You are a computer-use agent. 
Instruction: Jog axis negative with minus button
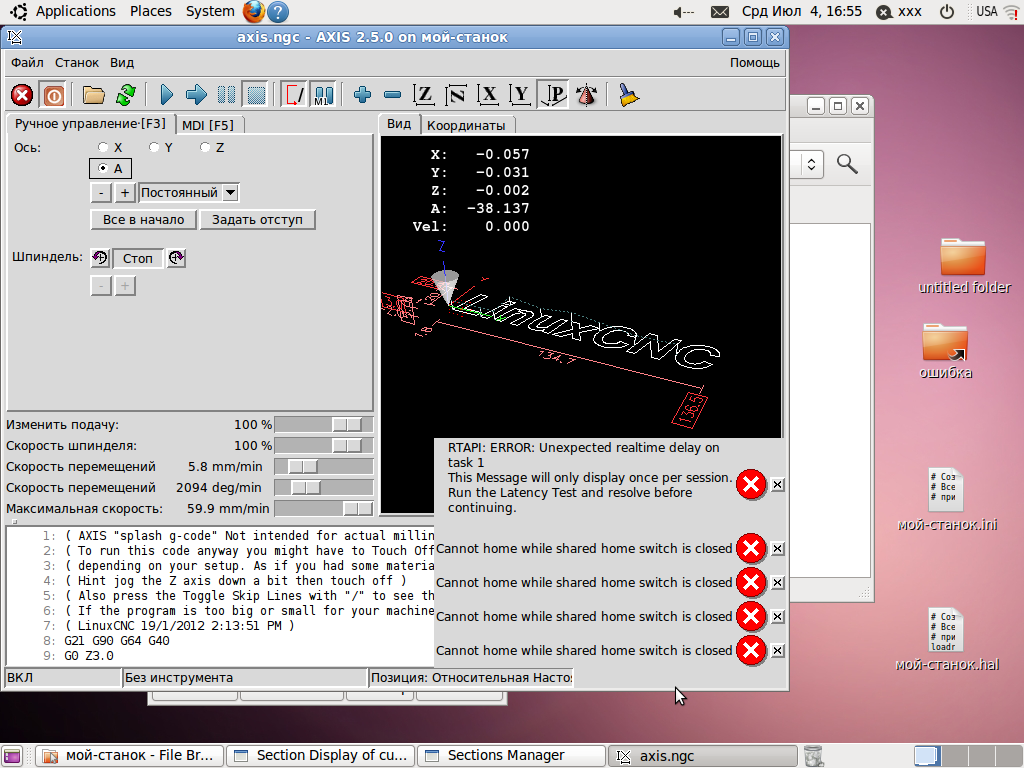pos(101,193)
